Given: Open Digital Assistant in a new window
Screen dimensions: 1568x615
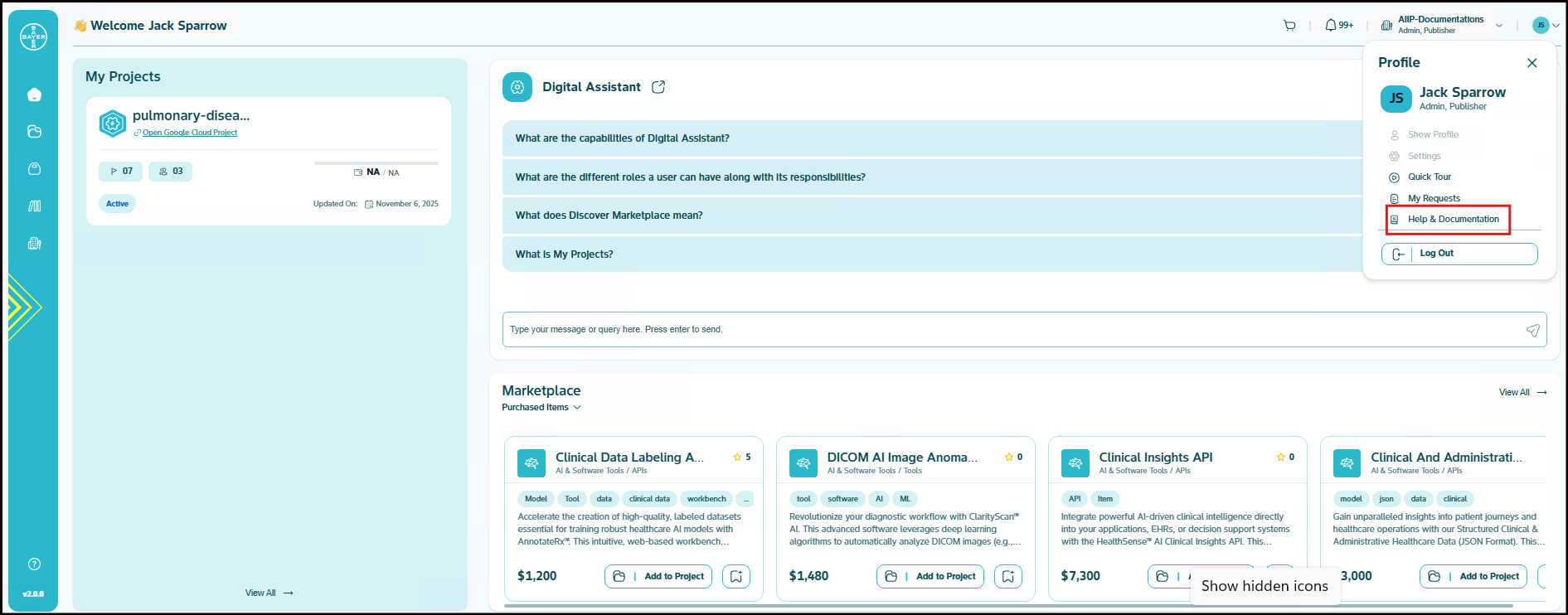Looking at the screenshot, I should click(658, 87).
